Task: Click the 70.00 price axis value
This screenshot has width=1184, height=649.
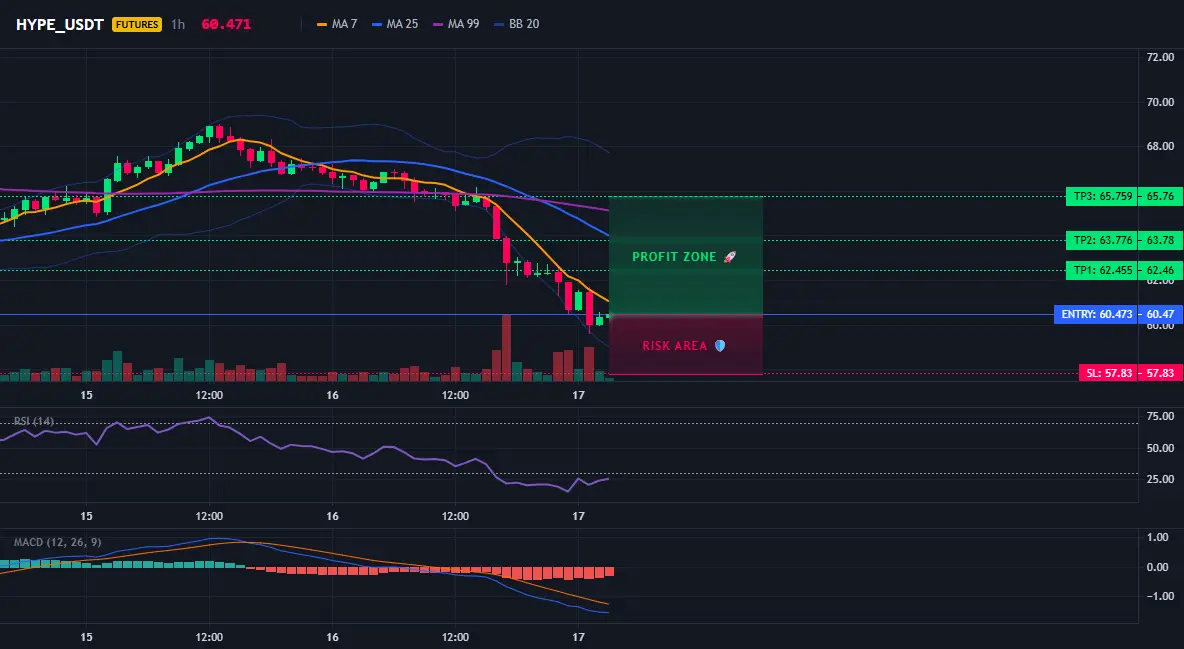Action: [1161, 102]
